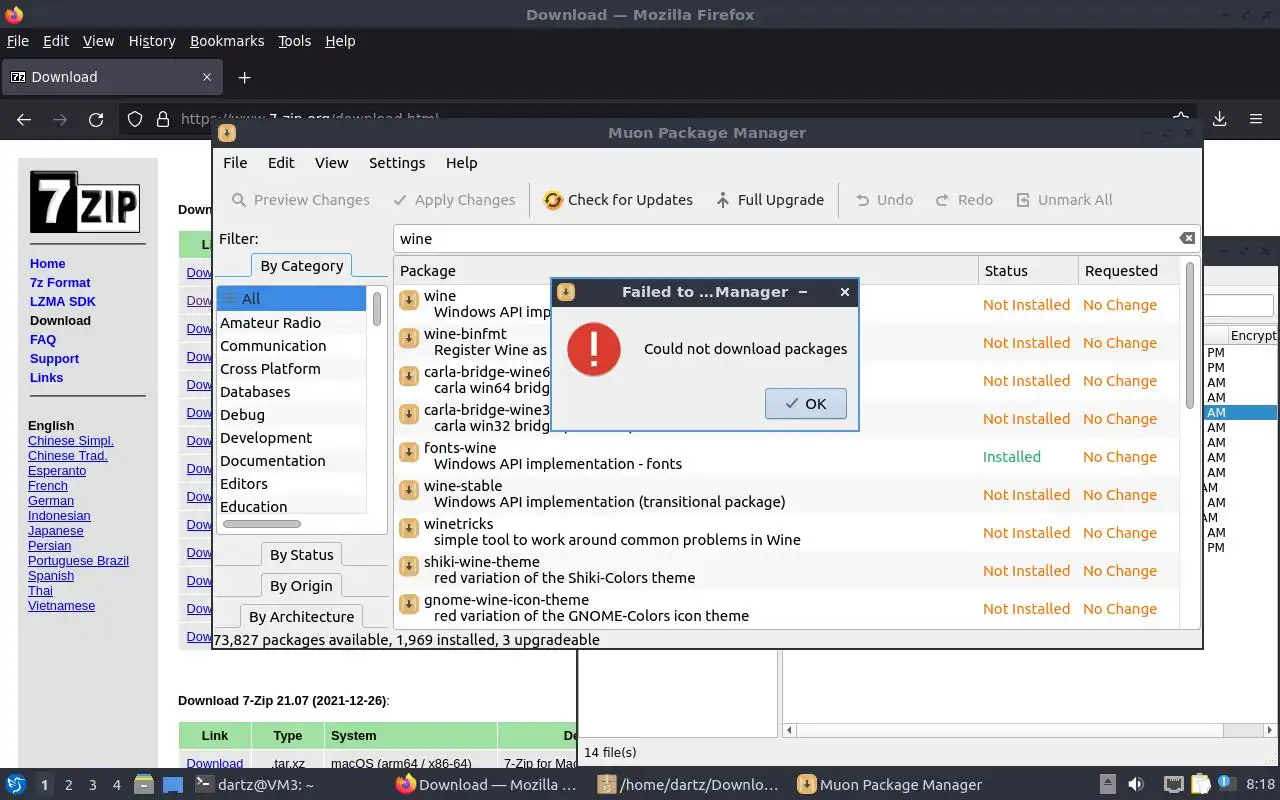The image size is (1280, 800).
Task: Open the Firefox hamburger menu
Action: tap(1256, 119)
